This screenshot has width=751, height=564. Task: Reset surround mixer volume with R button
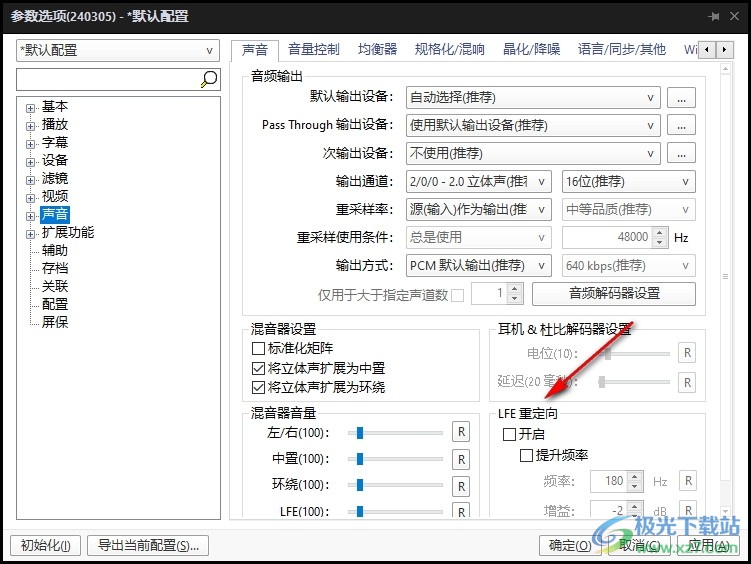[x=461, y=486]
